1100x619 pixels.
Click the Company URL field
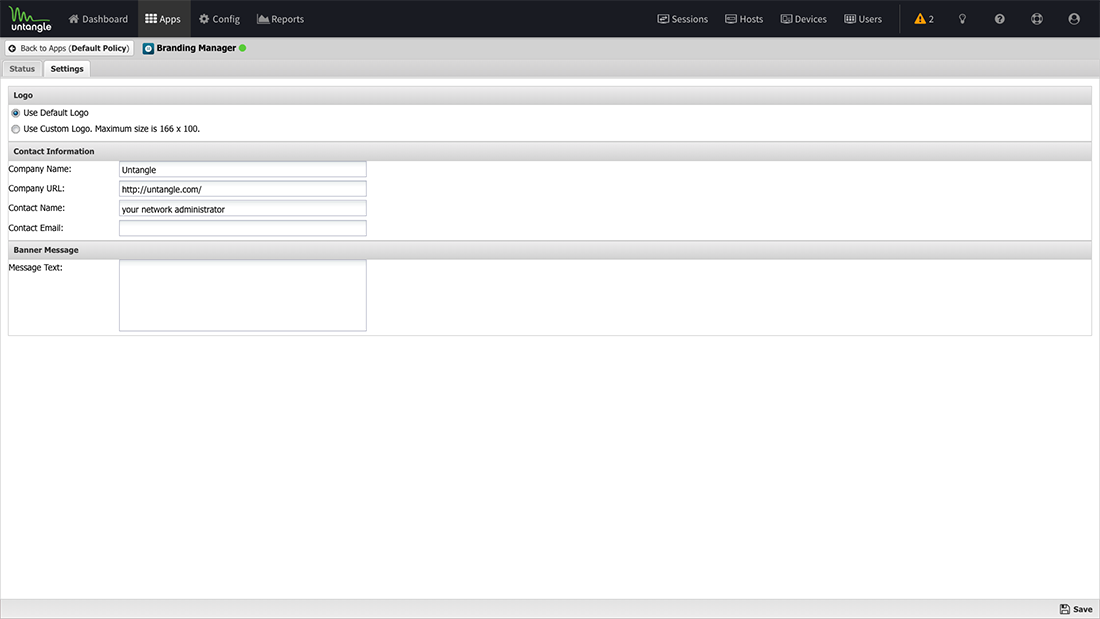243,189
